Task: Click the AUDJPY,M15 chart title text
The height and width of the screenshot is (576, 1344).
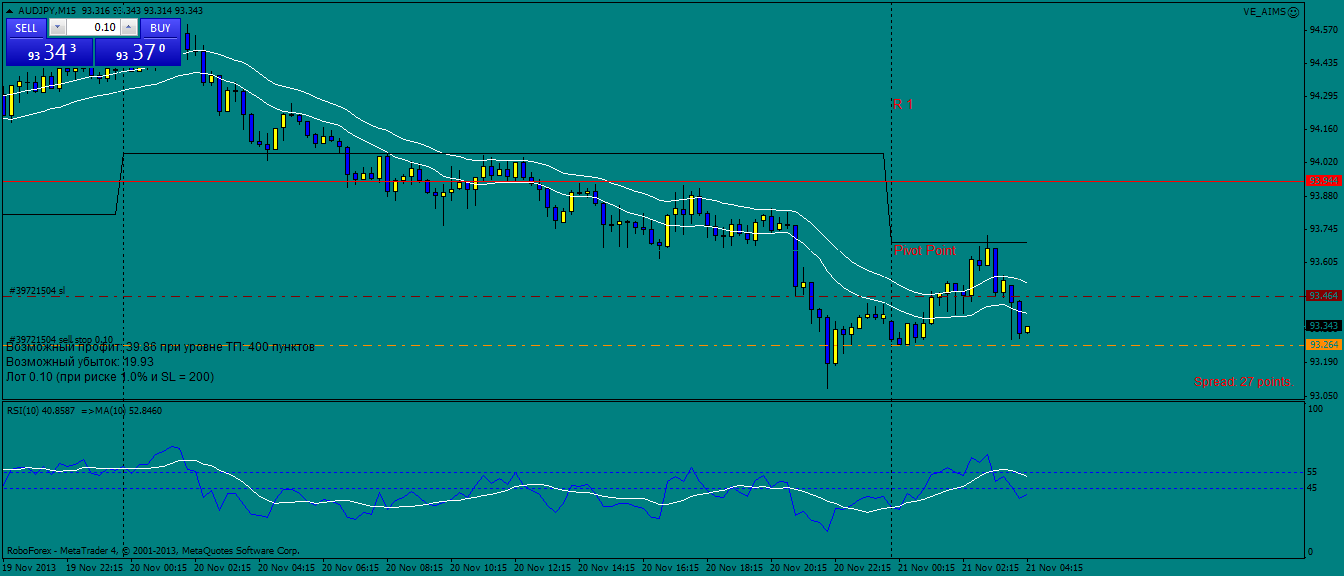Action: (47, 10)
